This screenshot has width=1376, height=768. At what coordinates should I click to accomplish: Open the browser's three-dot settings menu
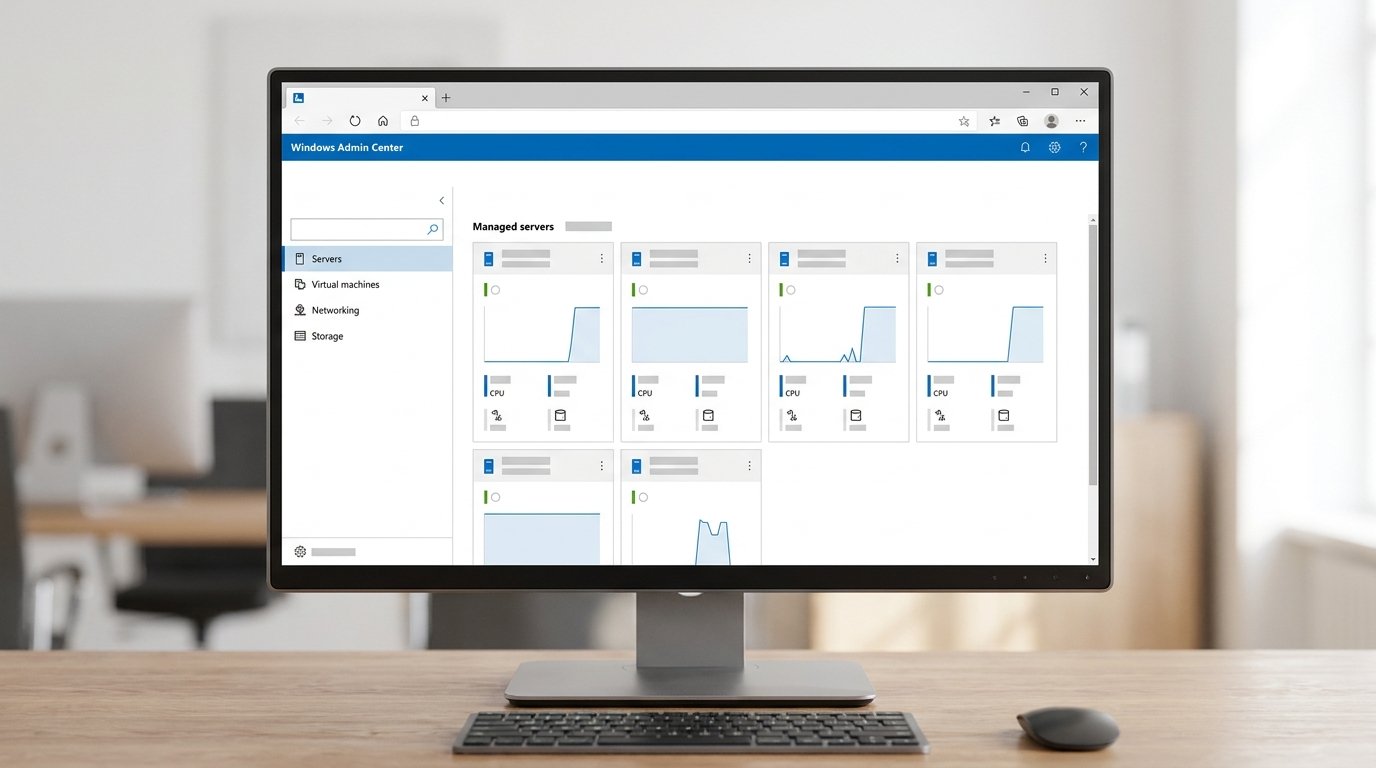click(x=1080, y=121)
